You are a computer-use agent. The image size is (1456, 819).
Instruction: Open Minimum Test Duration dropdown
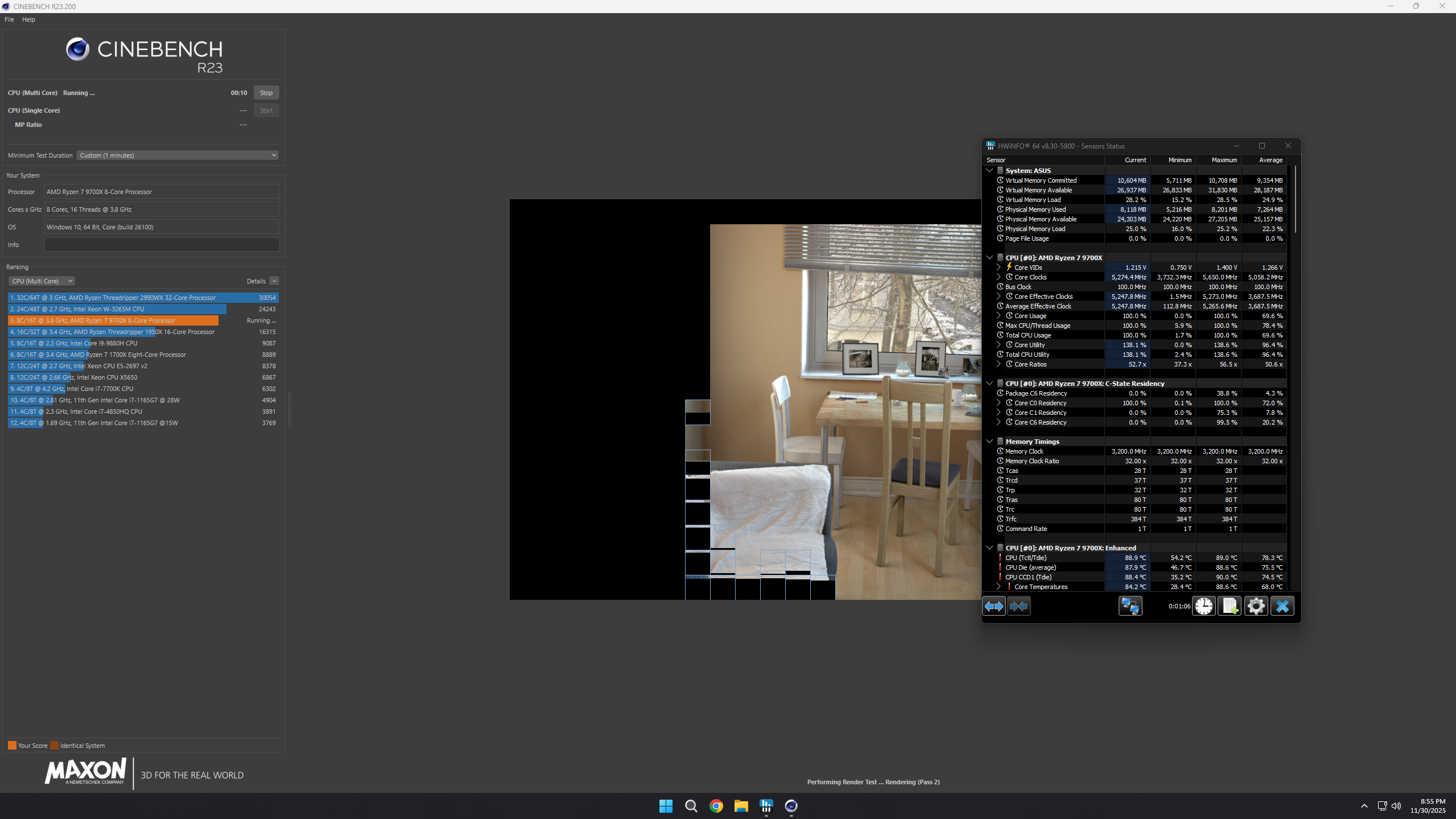click(x=178, y=155)
